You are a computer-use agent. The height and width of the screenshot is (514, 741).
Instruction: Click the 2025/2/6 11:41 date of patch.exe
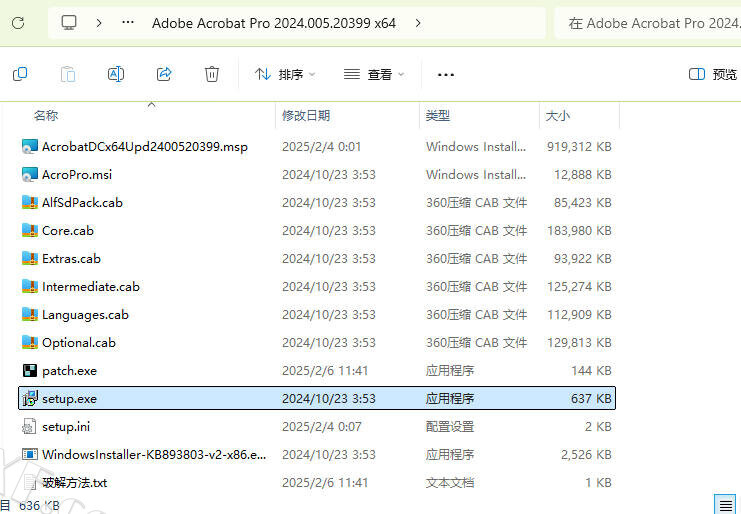pyautogui.click(x=325, y=370)
